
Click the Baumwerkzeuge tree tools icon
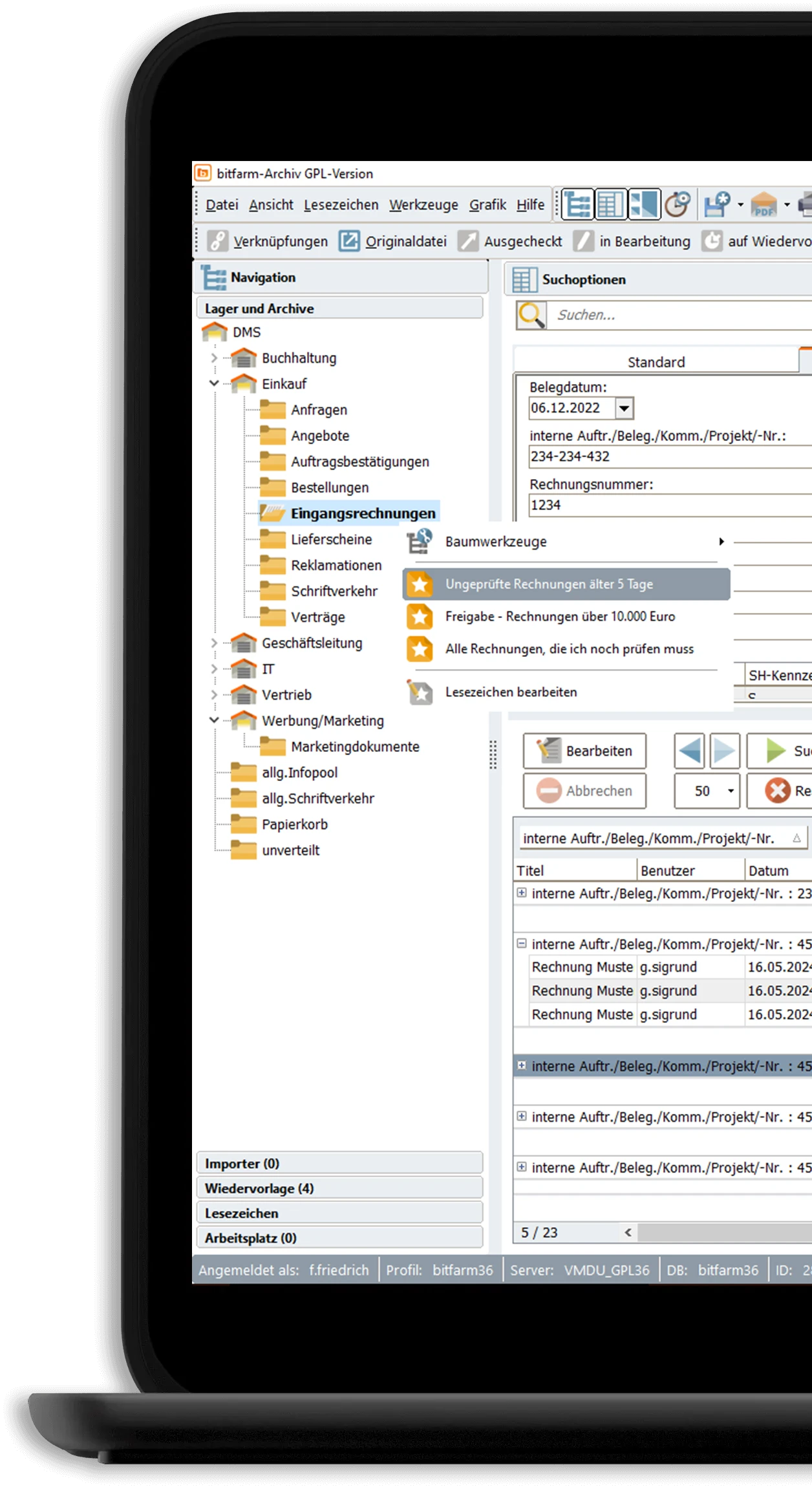pyautogui.click(x=420, y=541)
